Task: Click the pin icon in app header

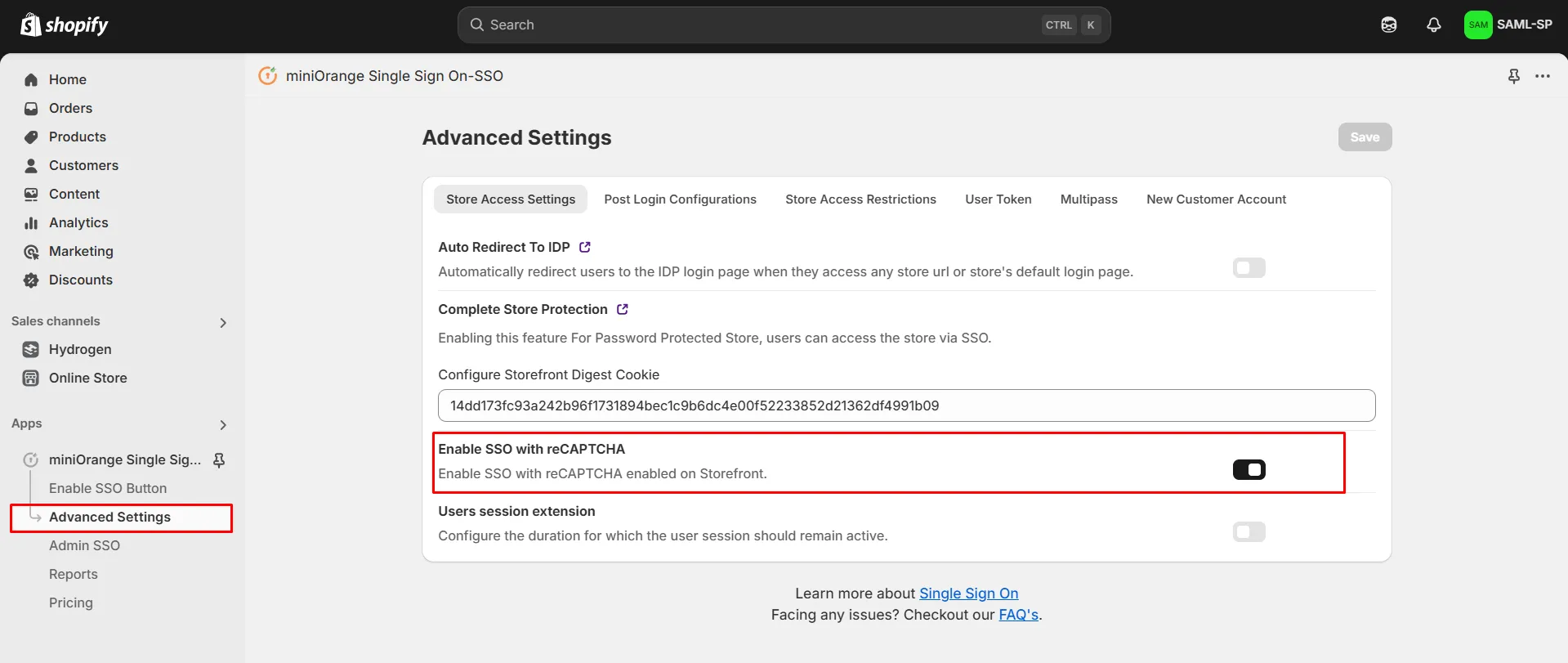Action: tap(1514, 76)
